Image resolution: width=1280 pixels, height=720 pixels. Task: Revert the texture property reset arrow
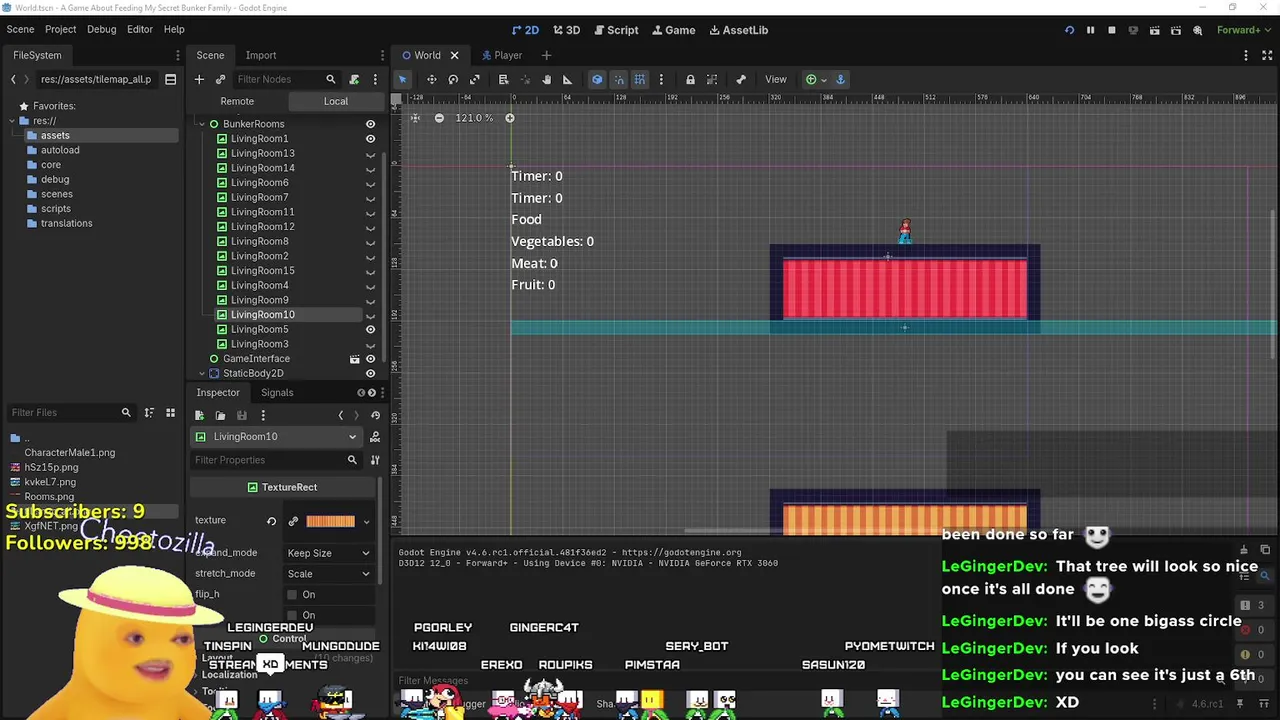(x=271, y=521)
